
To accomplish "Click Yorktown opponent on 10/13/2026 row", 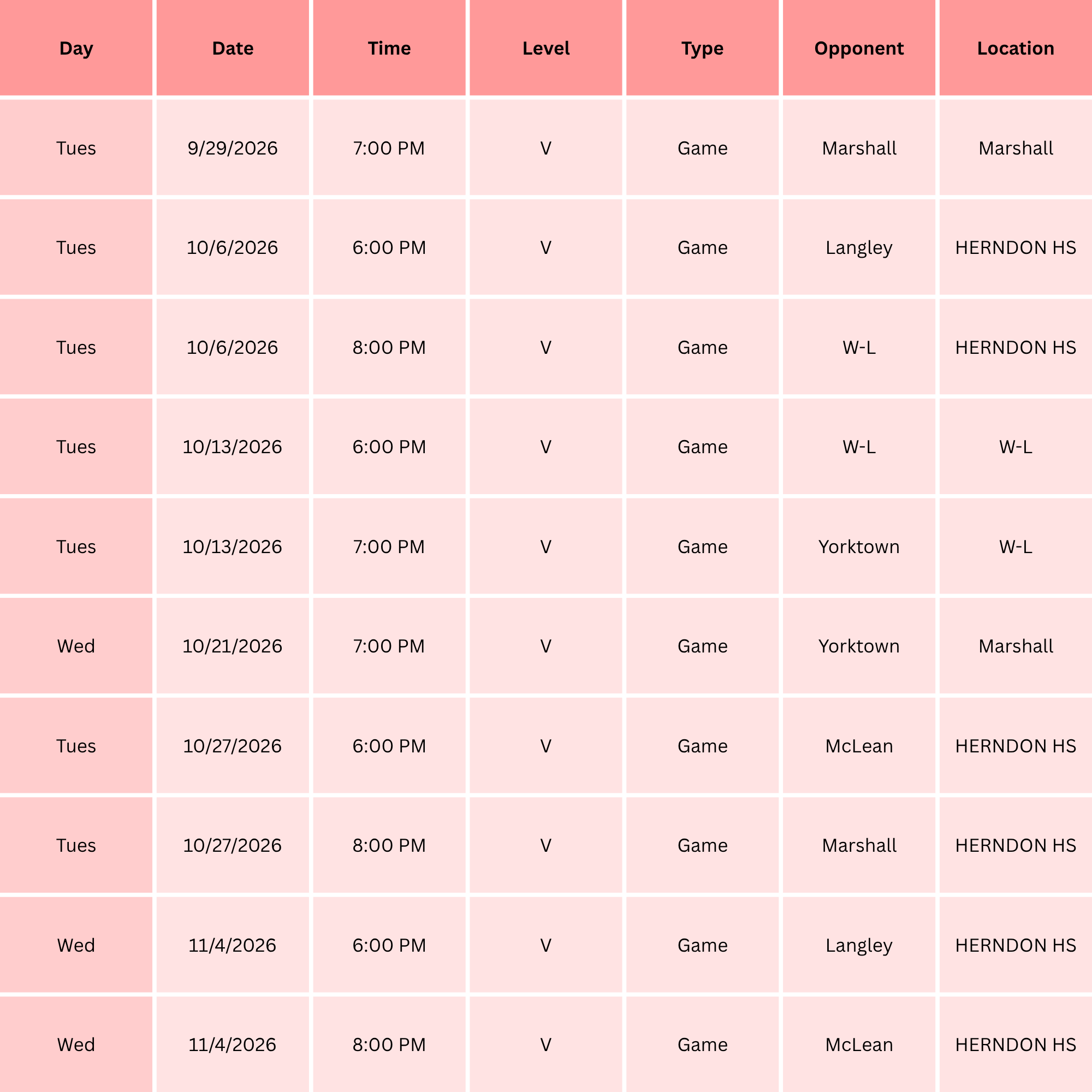I will click(858, 546).
